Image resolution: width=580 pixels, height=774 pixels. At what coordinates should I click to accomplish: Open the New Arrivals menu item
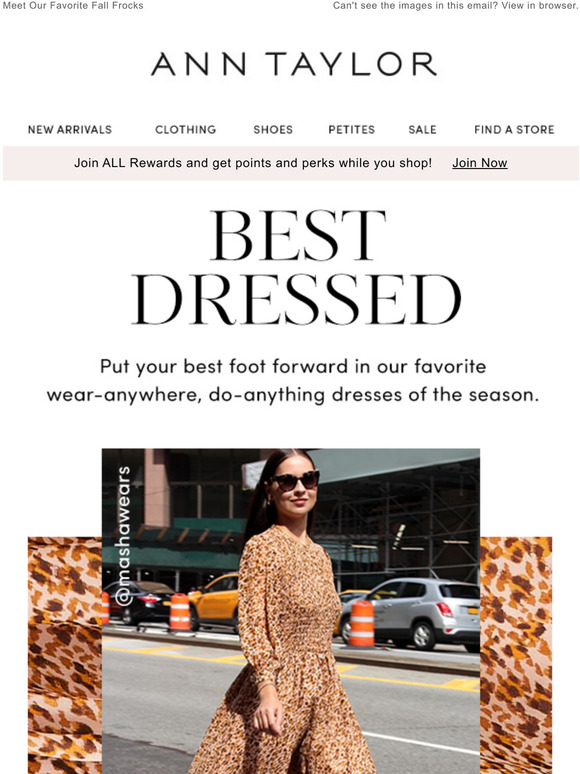(x=70, y=129)
